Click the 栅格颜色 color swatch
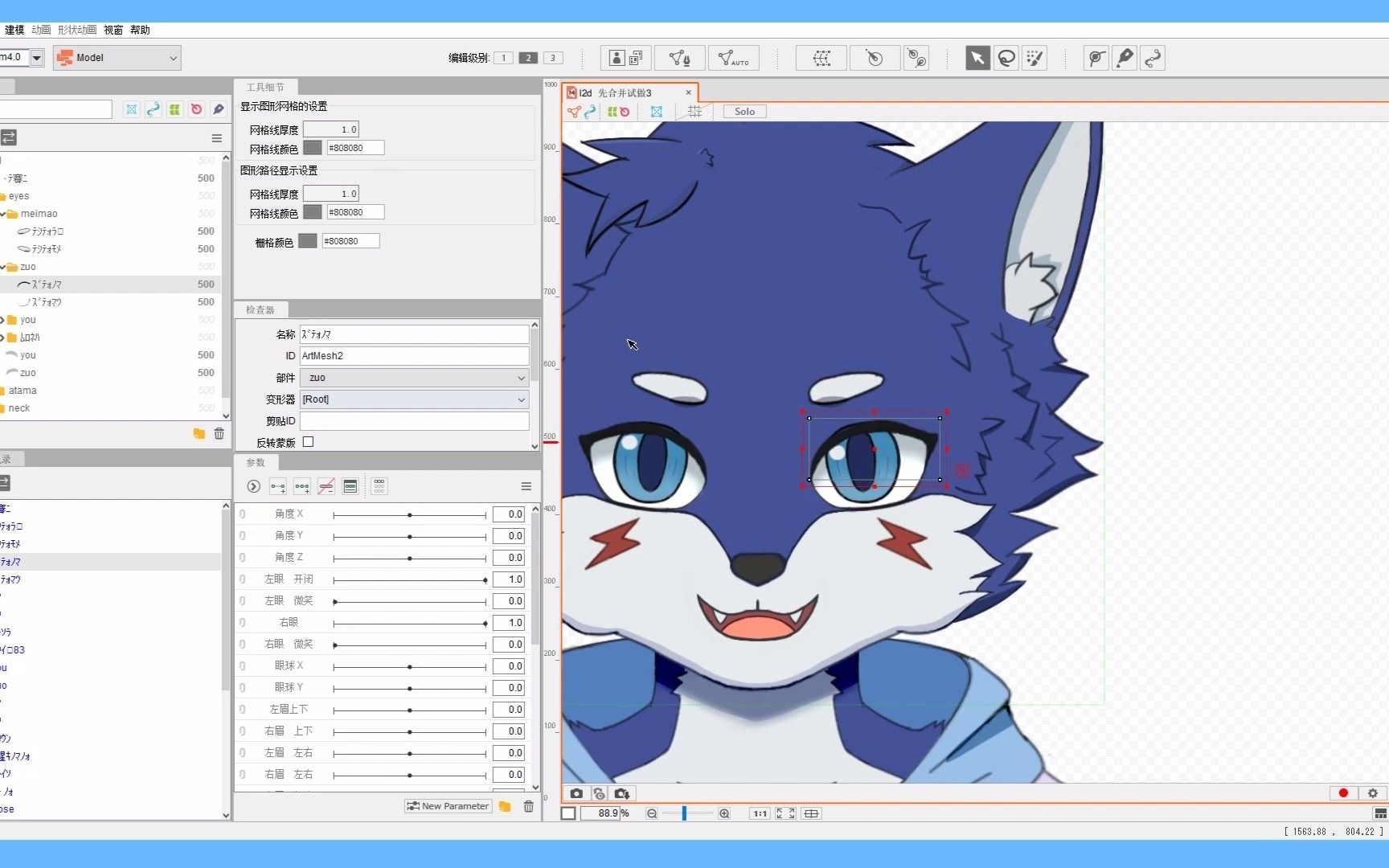The height and width of the screenshot is (868, 1389). point(308,241)
